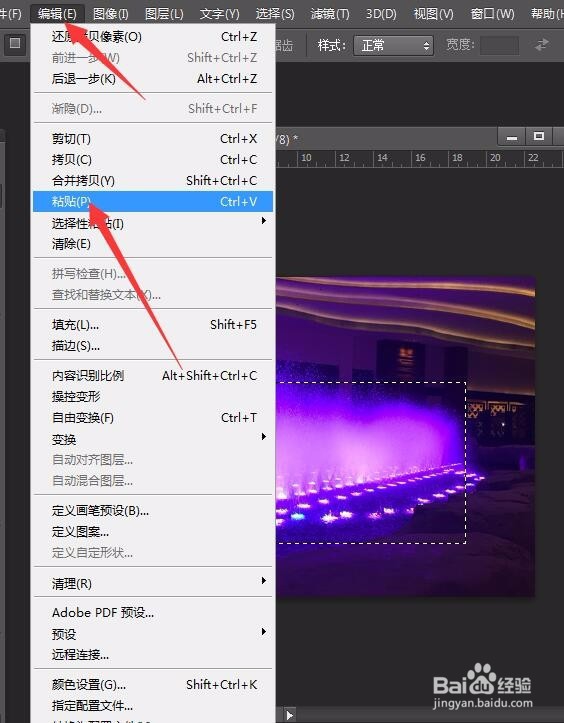Choose 描边(S)... menu item
The height and width of the screenshot is (723, 564).
tap(153, 346)
